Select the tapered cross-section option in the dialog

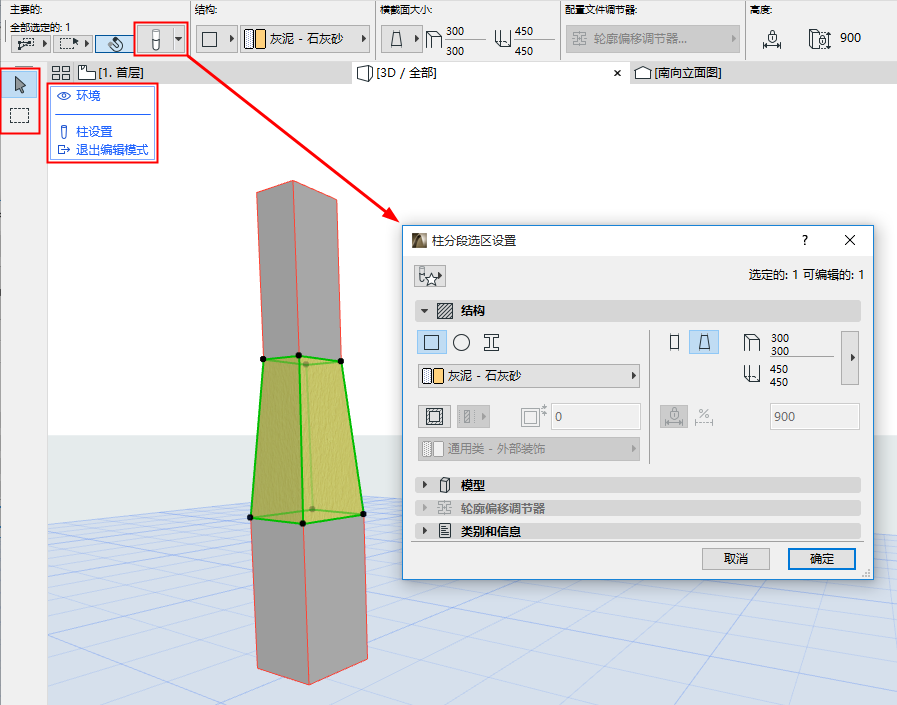[x=704, y=342]
